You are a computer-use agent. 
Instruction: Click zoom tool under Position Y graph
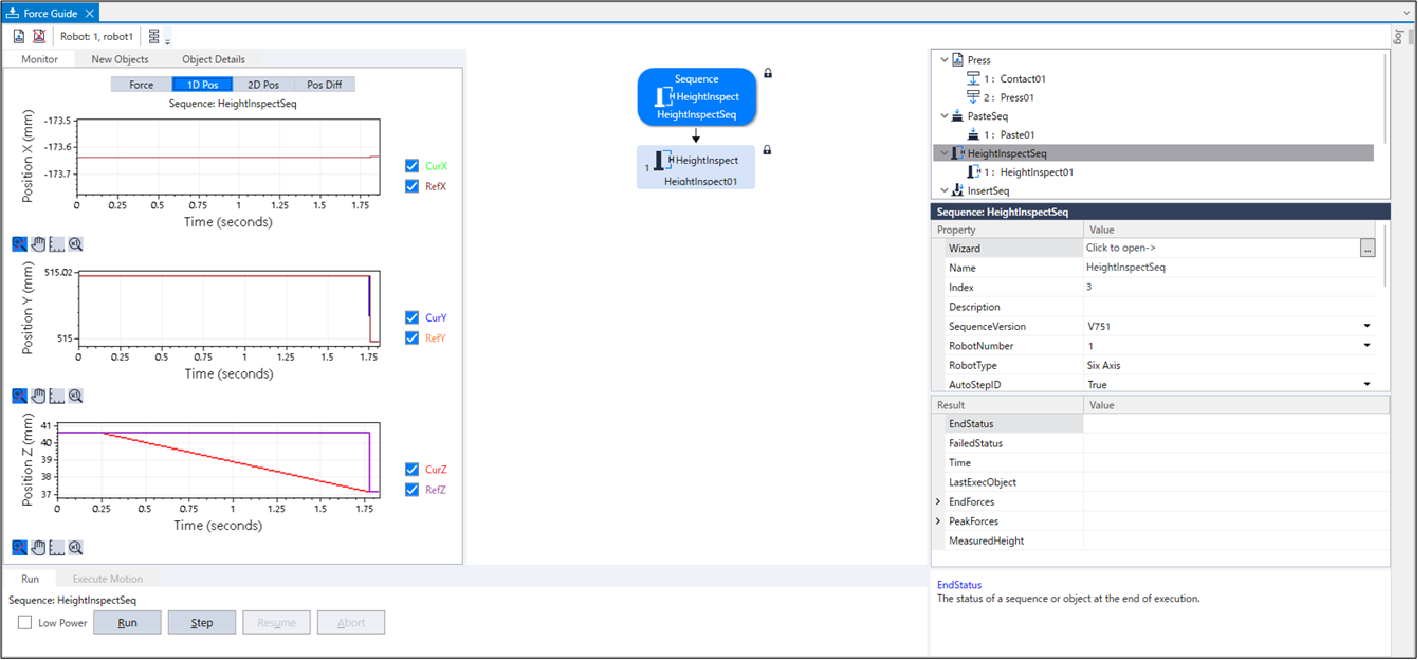tap(20, 396)
